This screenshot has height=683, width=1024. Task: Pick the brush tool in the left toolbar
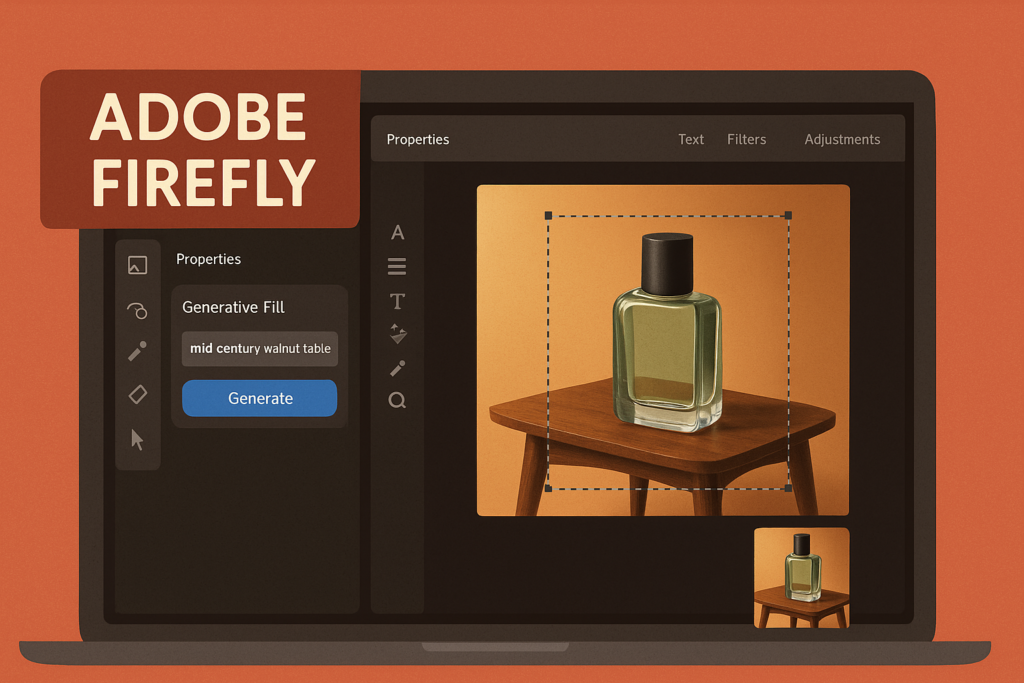point(138,351)
